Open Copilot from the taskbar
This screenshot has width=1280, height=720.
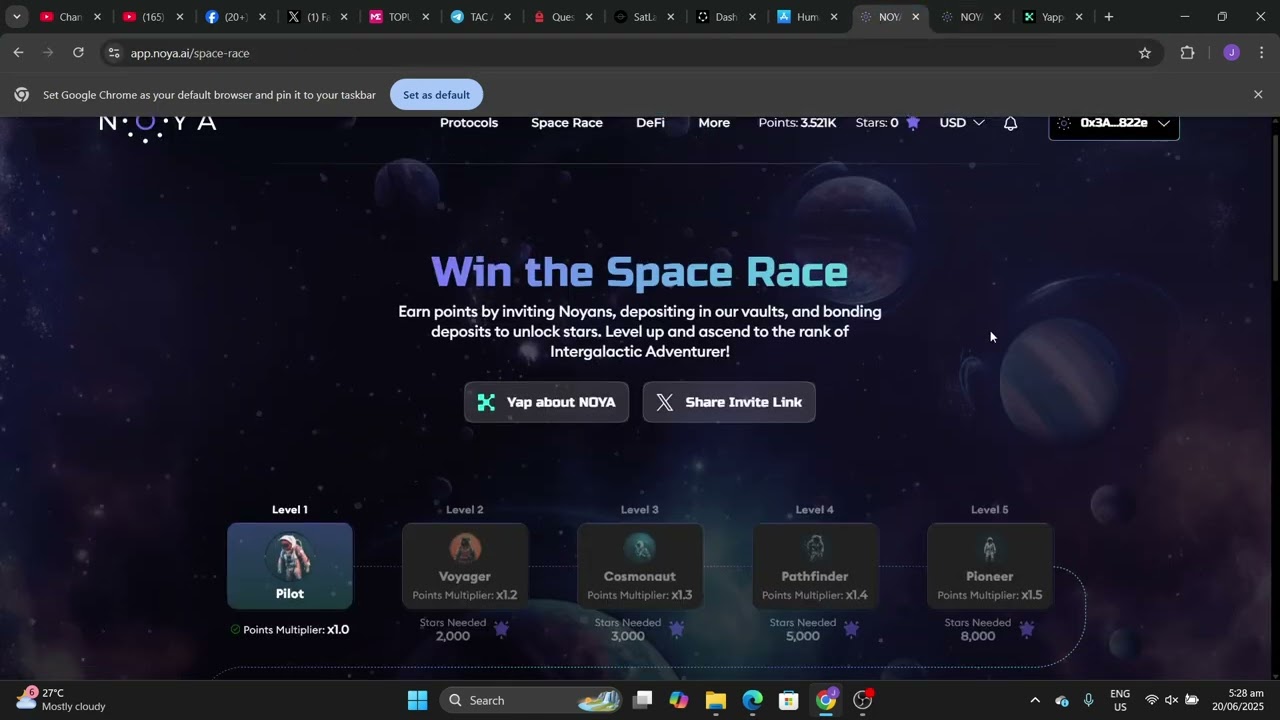pos(679,700)
